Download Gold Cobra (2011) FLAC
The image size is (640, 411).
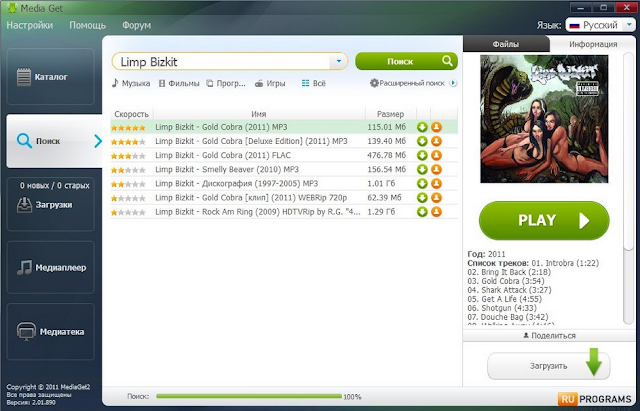tap(422, 155)
